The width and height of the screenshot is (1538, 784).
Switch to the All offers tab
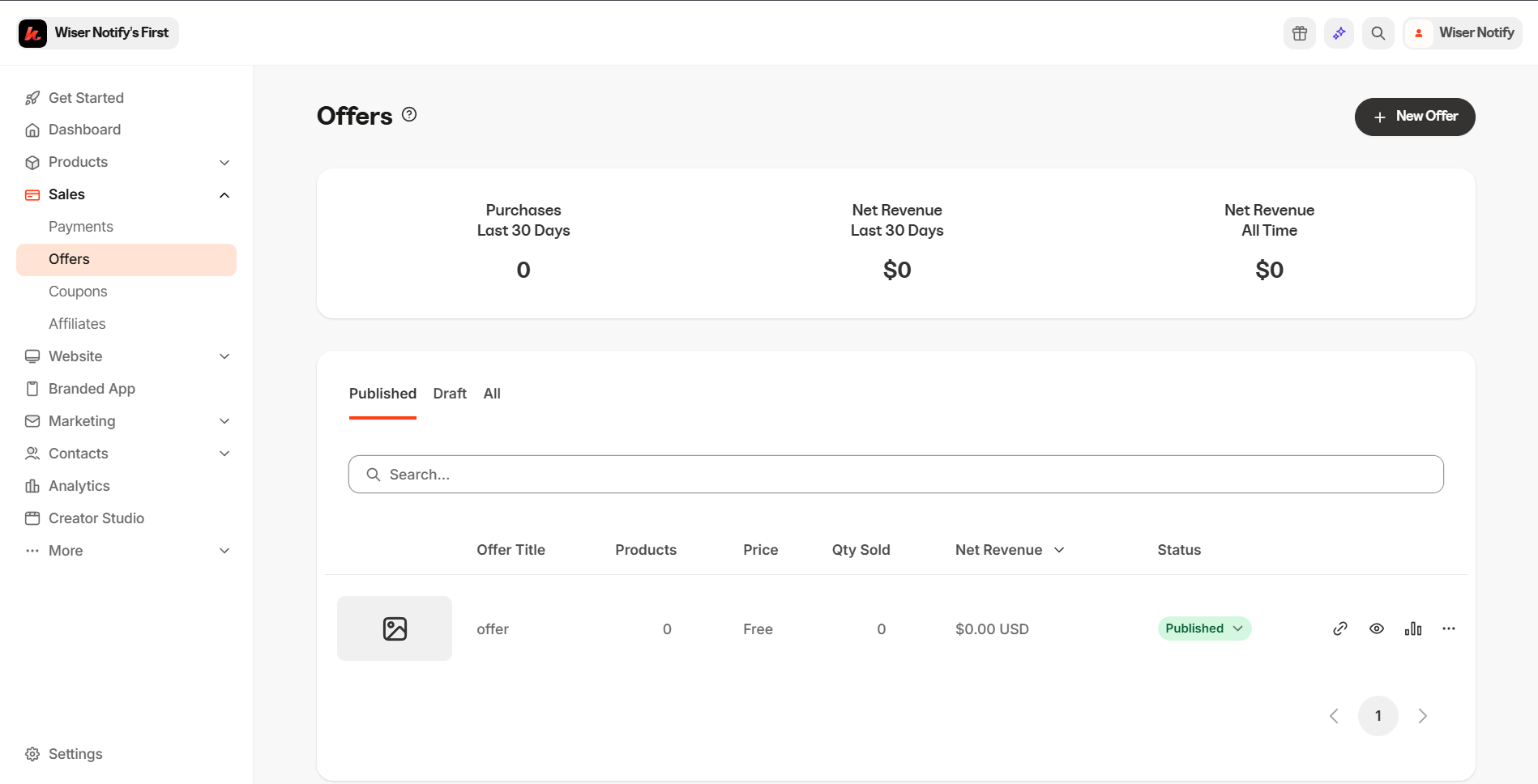(x=492, y=394)
